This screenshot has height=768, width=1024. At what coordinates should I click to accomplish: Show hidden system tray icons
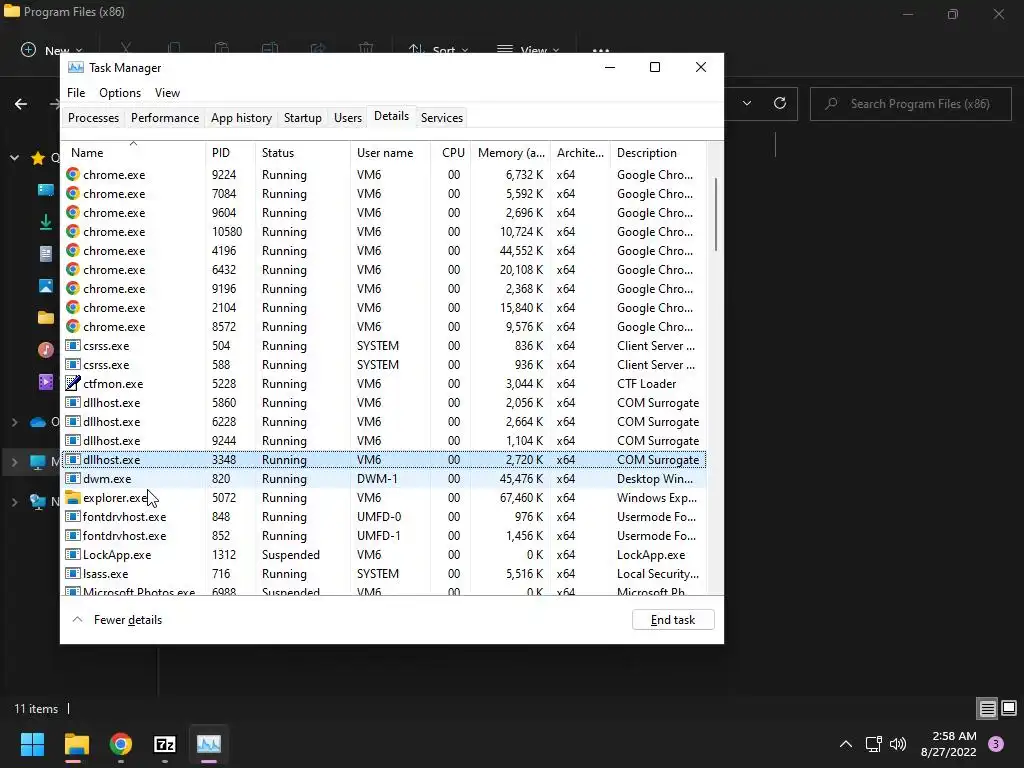(846, 744)
